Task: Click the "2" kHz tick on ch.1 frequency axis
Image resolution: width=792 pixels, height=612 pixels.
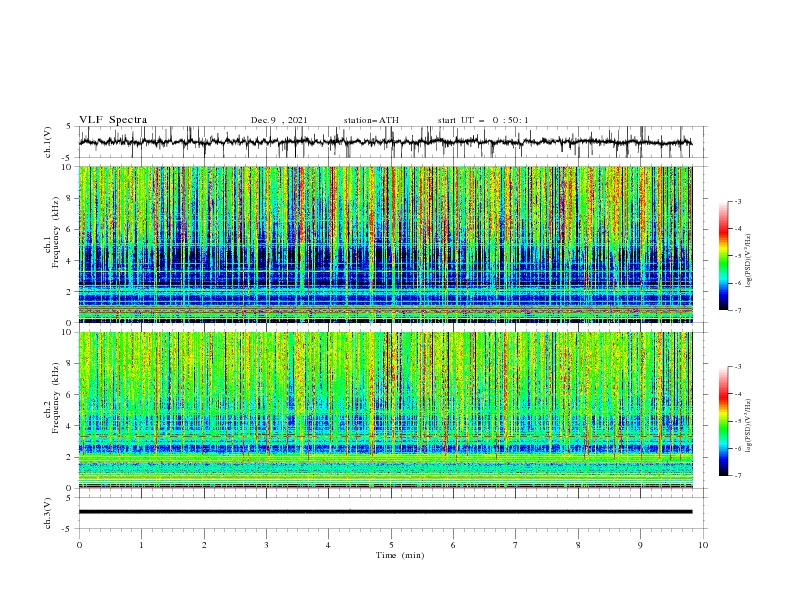Action: pyautogui.click(x=69, y=292)
